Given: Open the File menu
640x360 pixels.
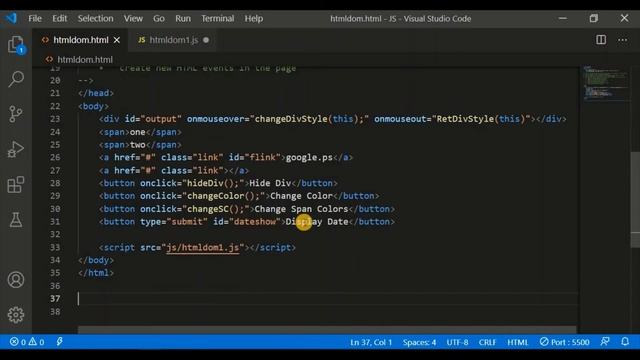Looking at the screenshot, I should coord(35,18).
